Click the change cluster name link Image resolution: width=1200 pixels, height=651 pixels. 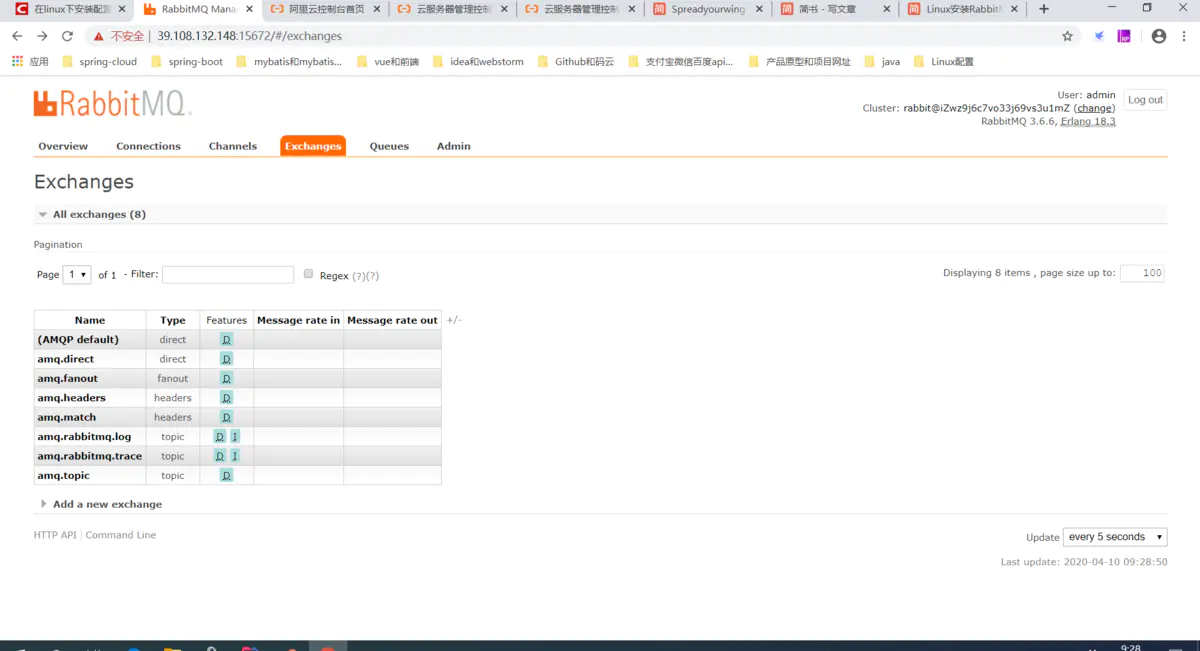click(x=1094, y=108)
